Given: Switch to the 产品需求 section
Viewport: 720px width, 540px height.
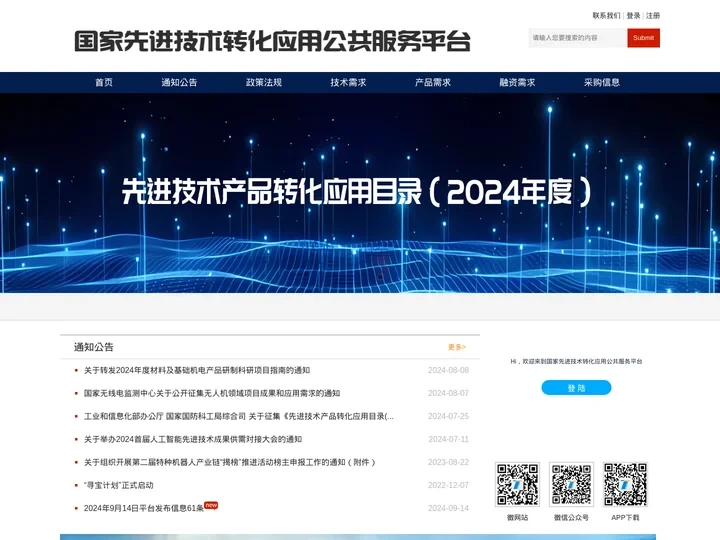Looking at the screenshot, I should [433, 82].
